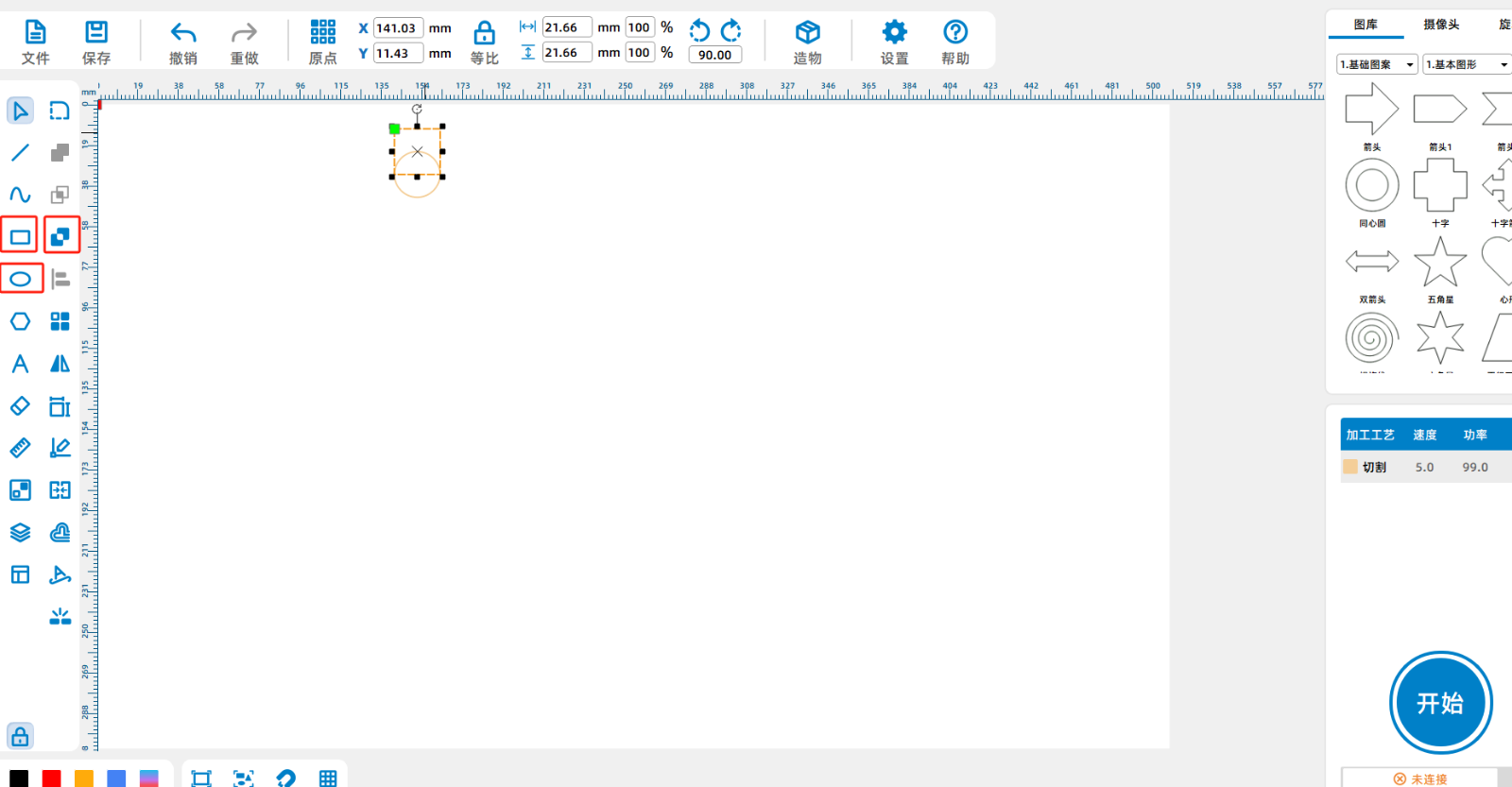Expand the 1.基本图形 dropdown
The image size is (1512, 787).
coord(1467,64)
